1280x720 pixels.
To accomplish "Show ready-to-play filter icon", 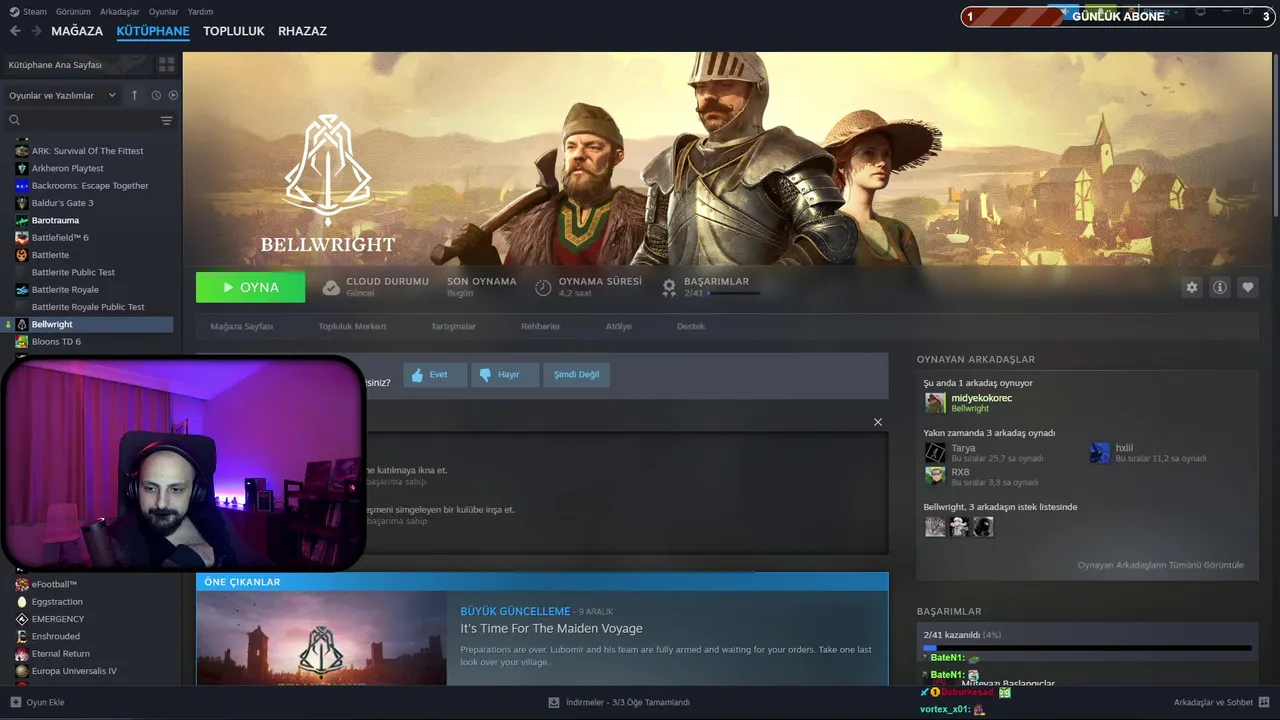I will click(173, 95).
